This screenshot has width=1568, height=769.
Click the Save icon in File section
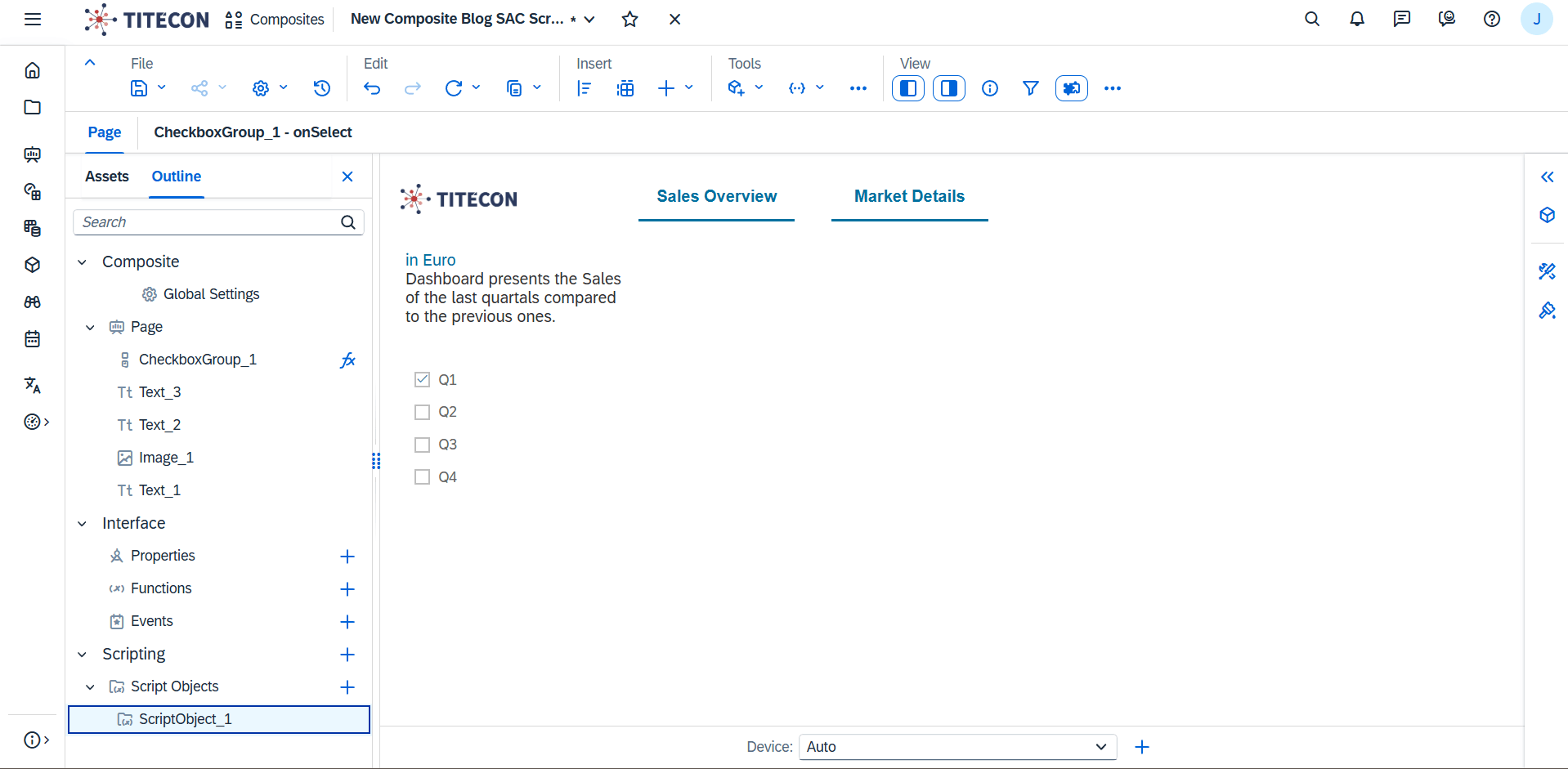point(139,88)
